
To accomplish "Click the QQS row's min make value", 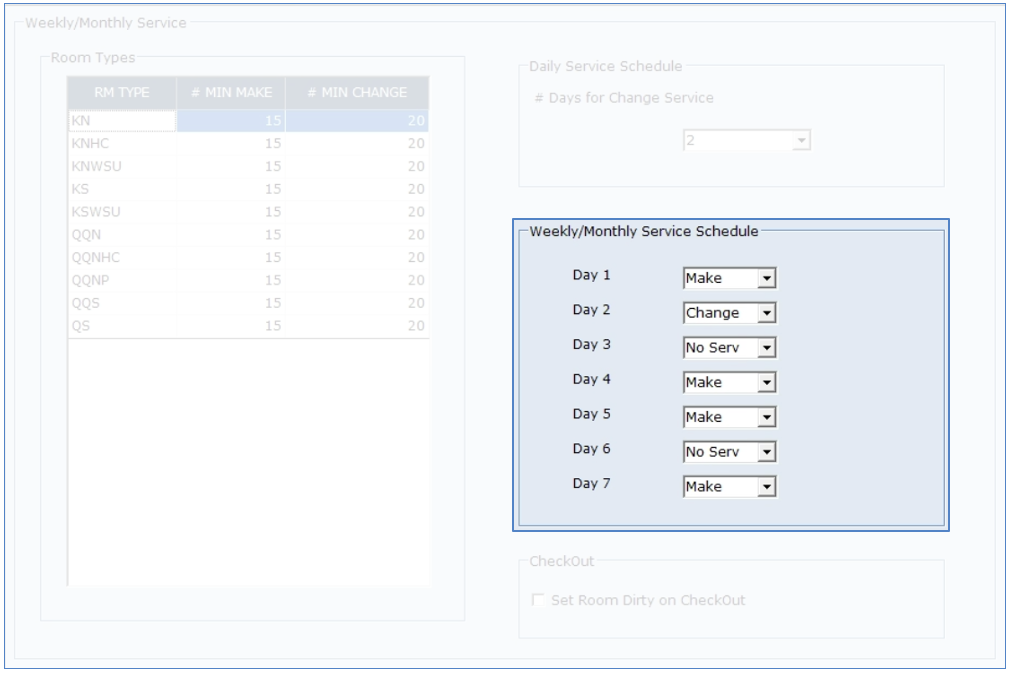I will click(231, 302).
